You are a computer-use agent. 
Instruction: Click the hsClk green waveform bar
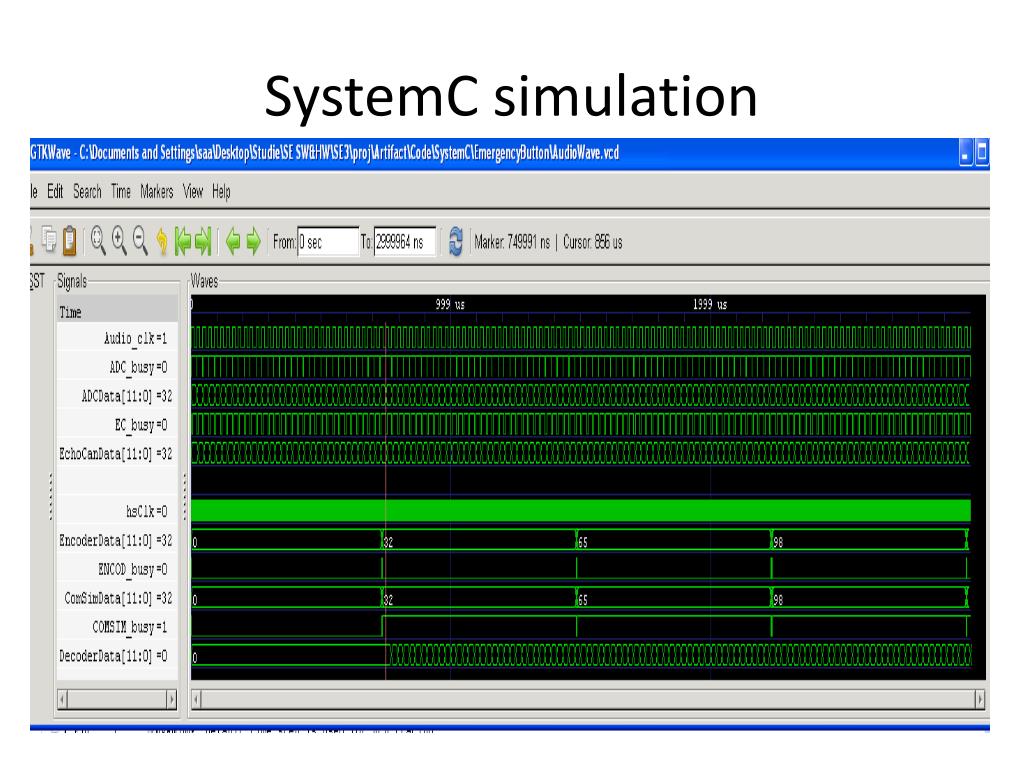581,511
